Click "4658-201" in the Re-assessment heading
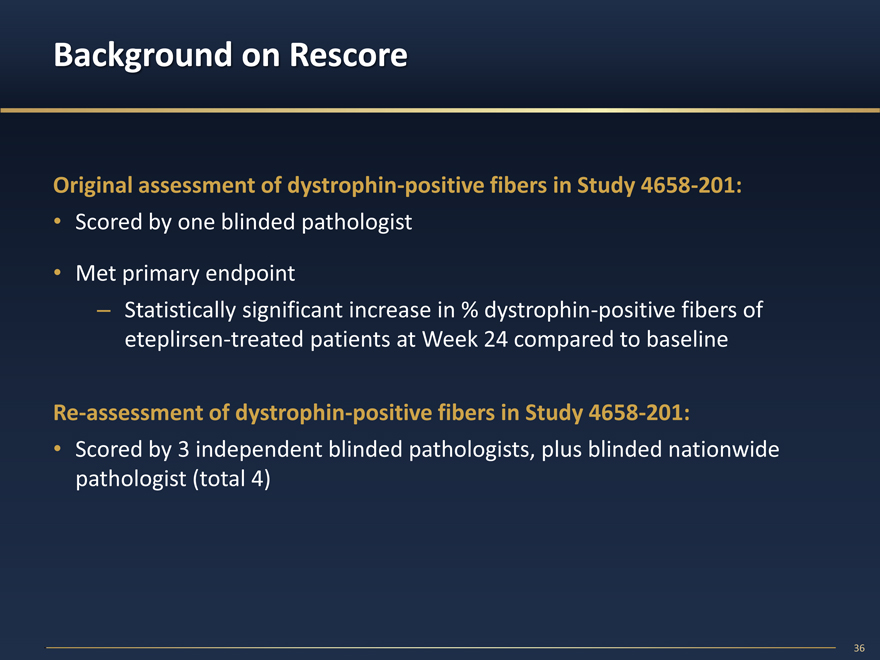Image resolution: width=880 pixels, height=660 pixels. coord(638,412)
